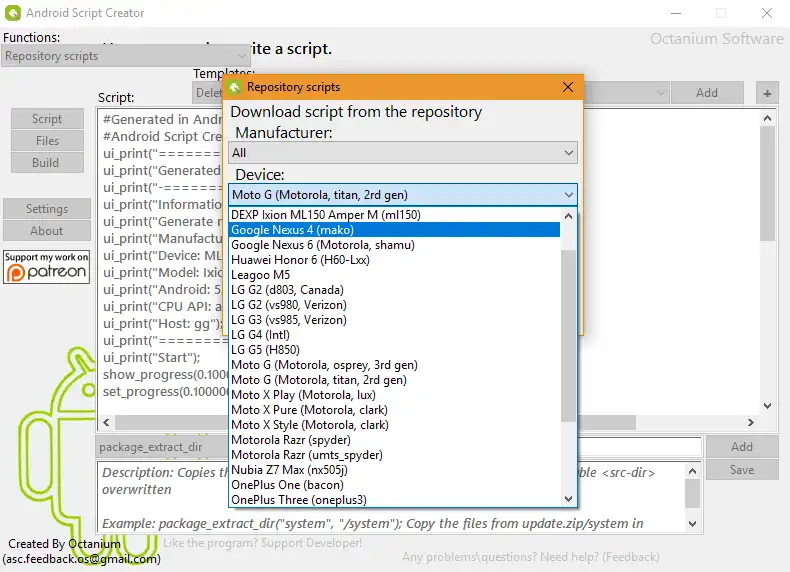Open the Manufacturer dropdown set to All
Screen dimensions: 790x572
click(403, 153)
